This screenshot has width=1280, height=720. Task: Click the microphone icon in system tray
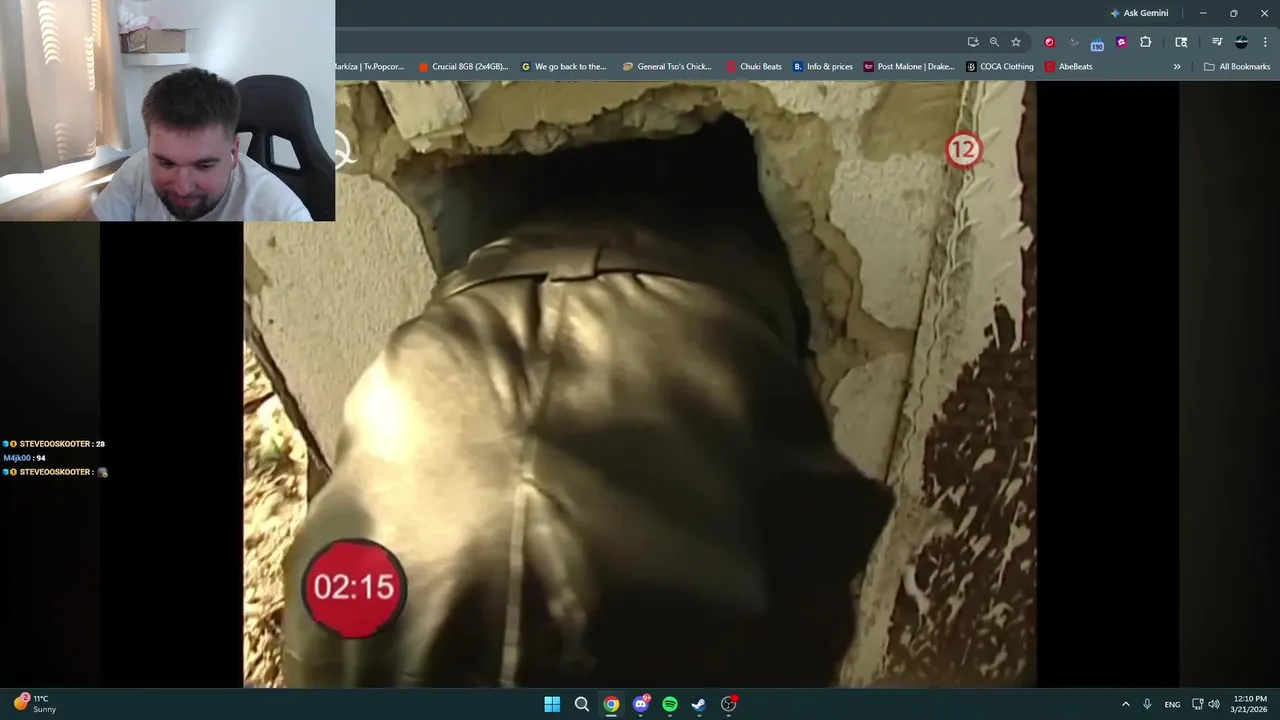pos(1147,705)
